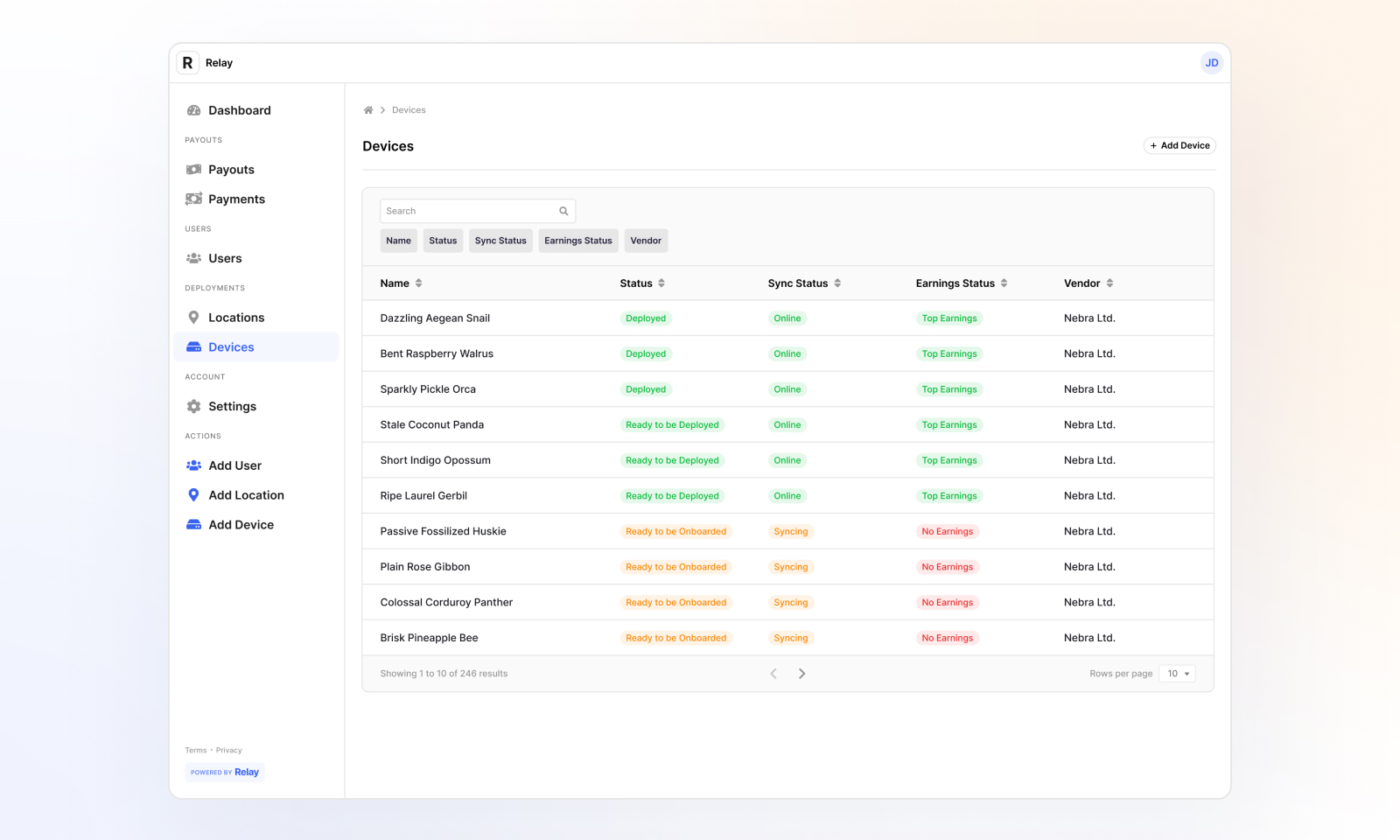Open the Rows per page dropdown
This screenshot has width=1400, height=840.
(x=1177, y=673)
